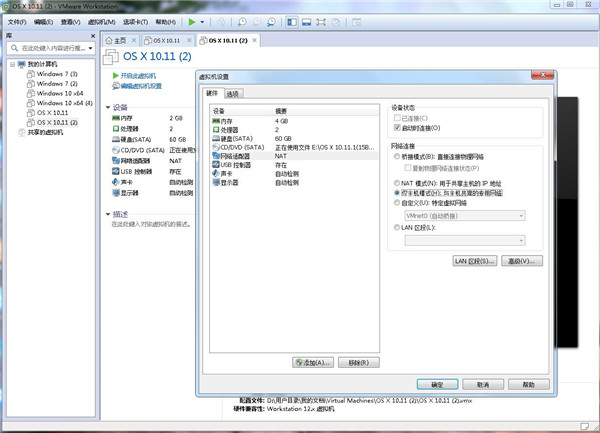This screenshot has height=433, width=600.
Task: Choose the NAT 模式 radio option
Action: tap(397, 182)
